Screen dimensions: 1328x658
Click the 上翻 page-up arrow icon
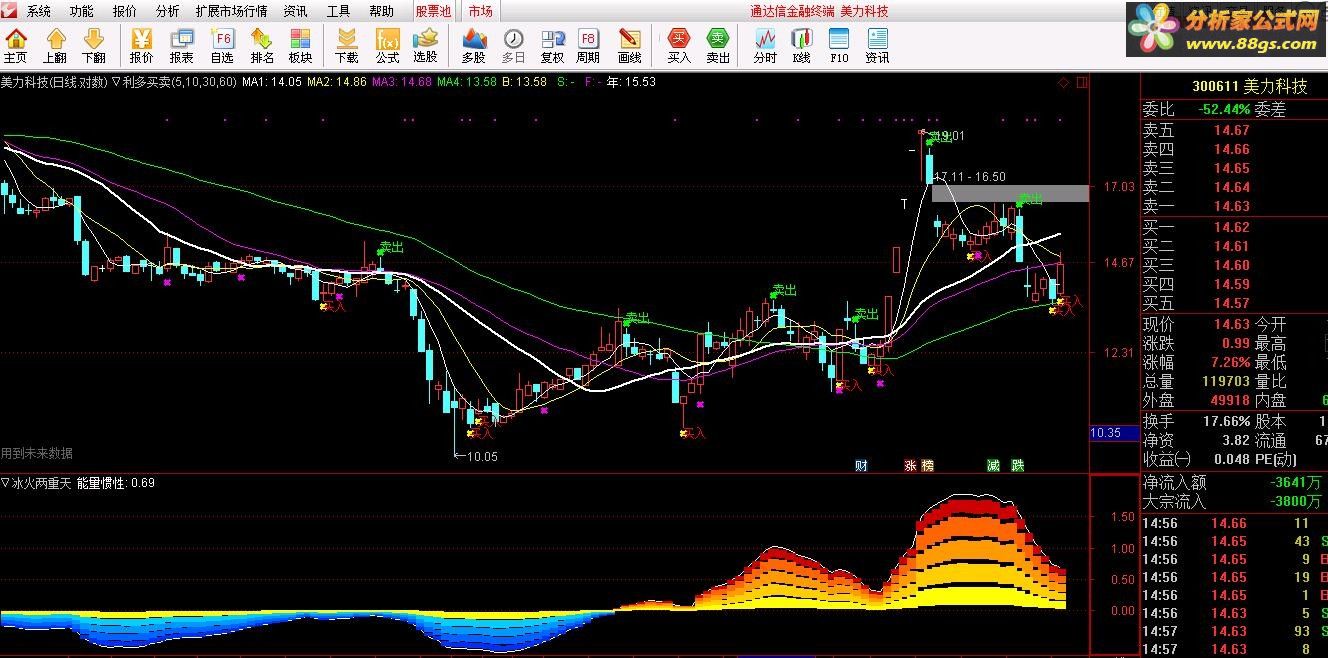[x=55, y=46]
